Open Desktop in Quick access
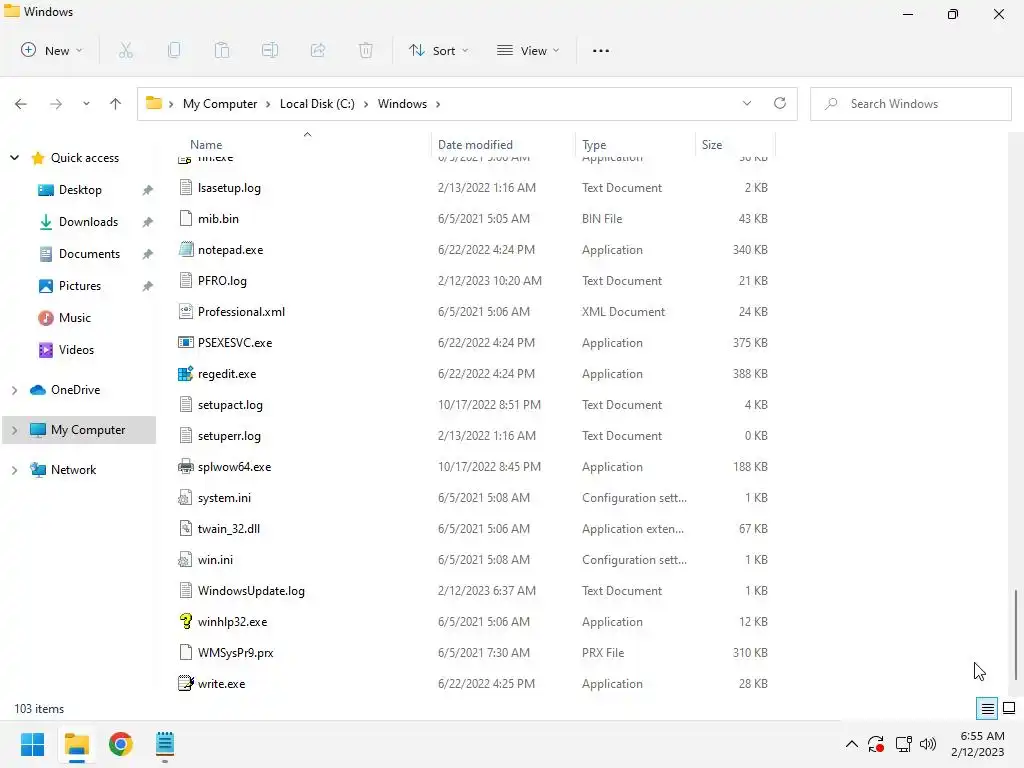This screenshot has width=1024, height=768. (x=80, y=189)
